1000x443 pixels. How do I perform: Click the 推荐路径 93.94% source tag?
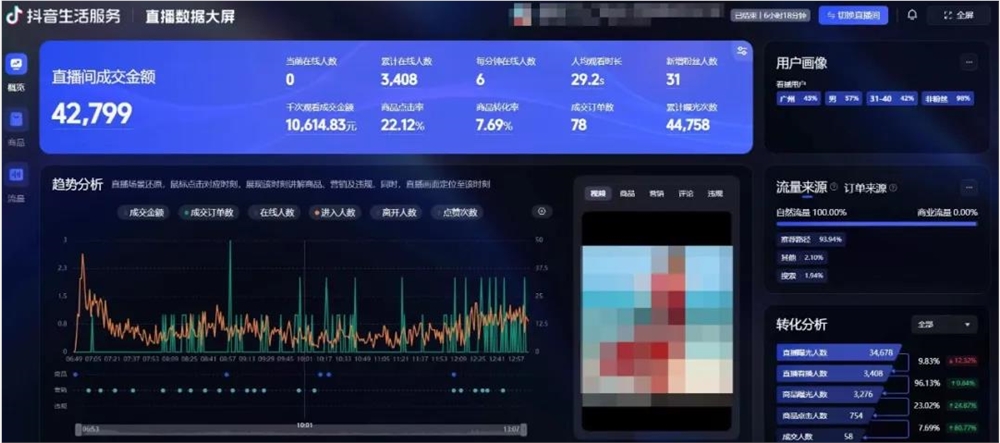coord(810,240)
